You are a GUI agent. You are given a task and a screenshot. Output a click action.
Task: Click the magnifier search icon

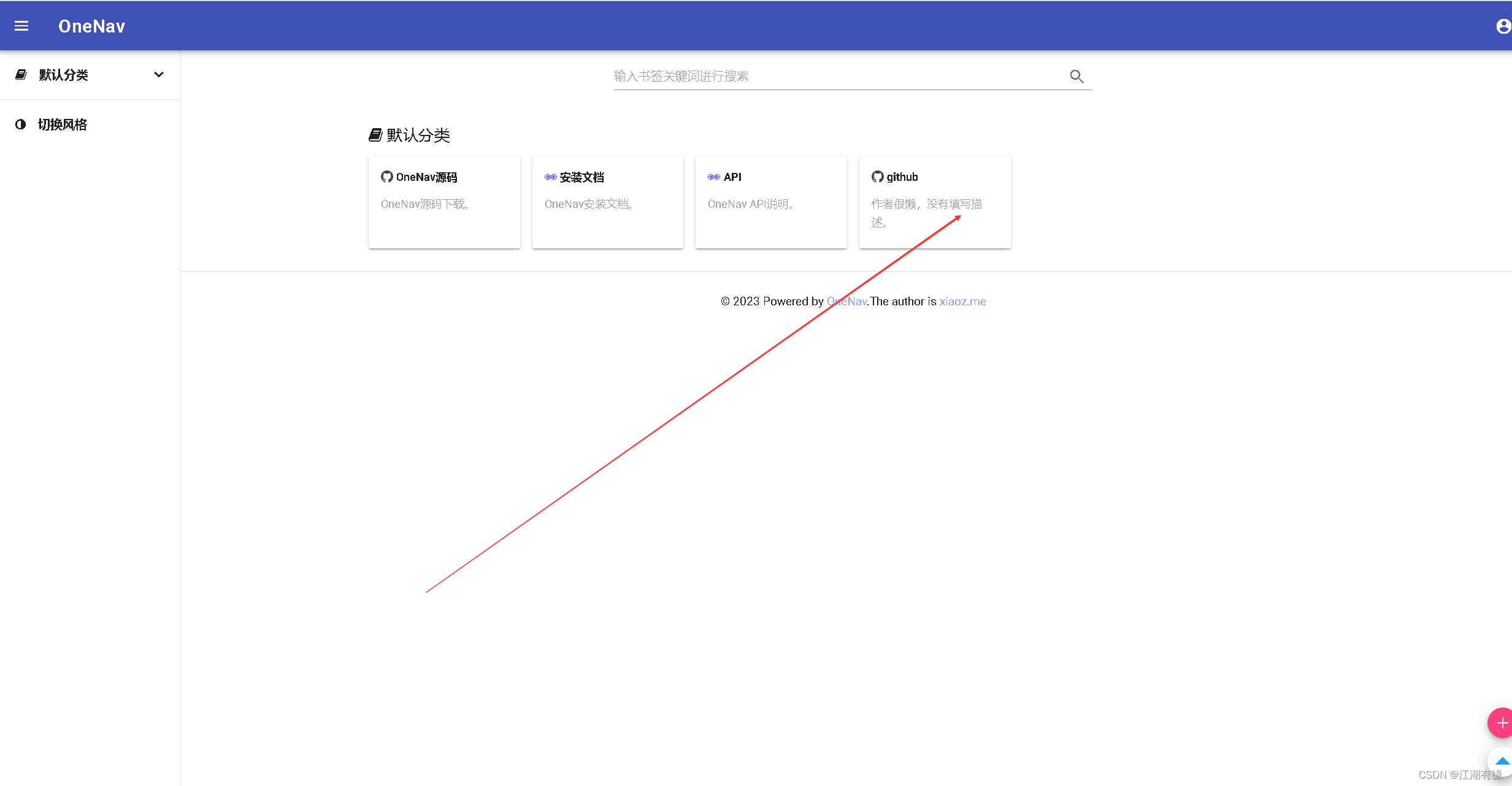point(1076,76)
